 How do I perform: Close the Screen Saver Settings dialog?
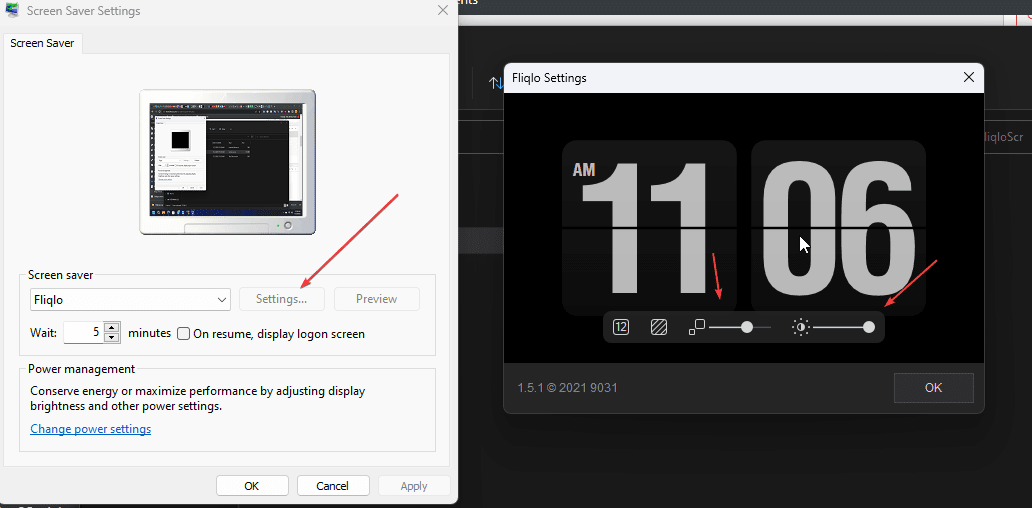coord(443,11)
